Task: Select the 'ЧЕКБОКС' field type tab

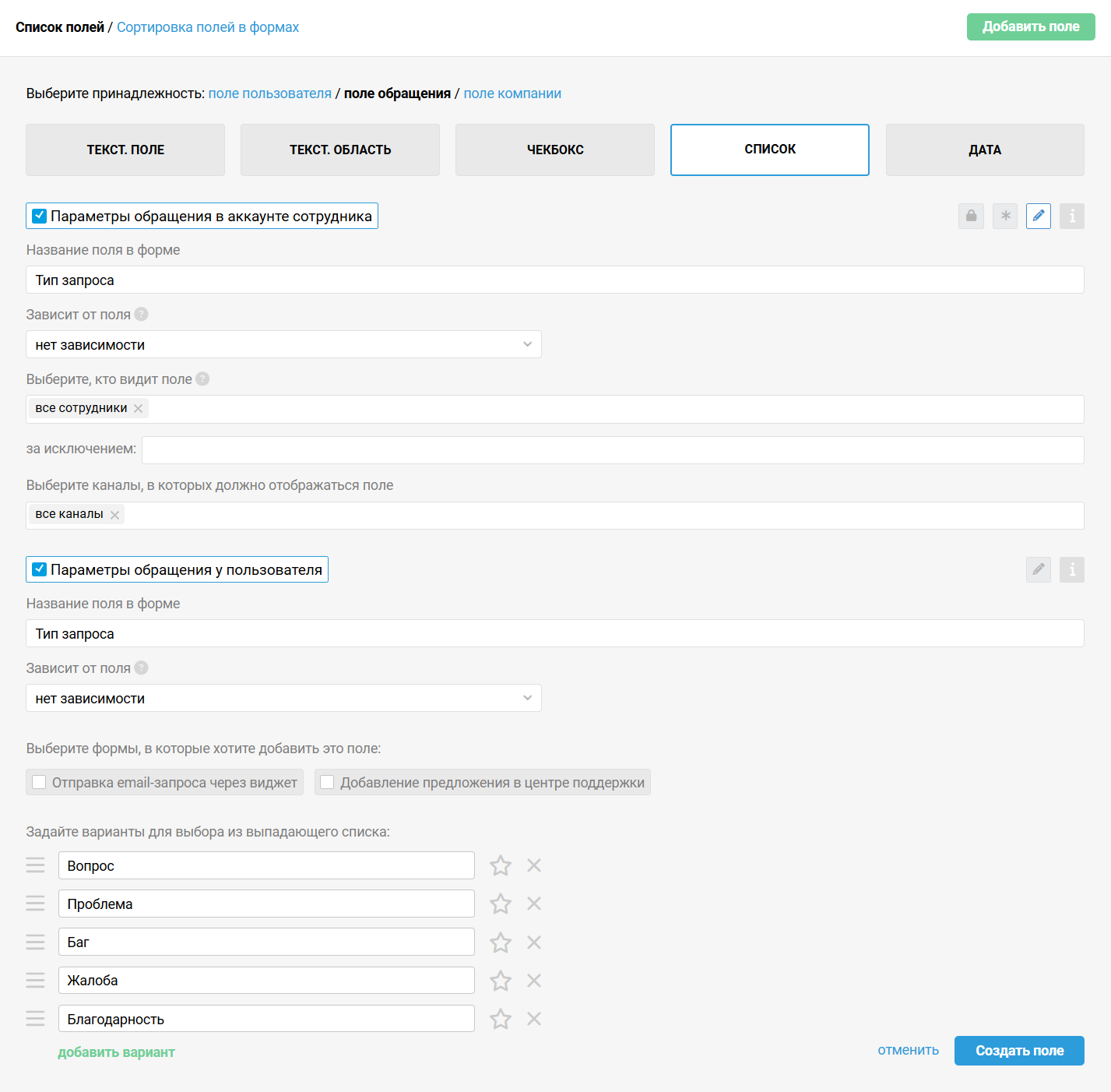Action: click(x=555, y=150)
